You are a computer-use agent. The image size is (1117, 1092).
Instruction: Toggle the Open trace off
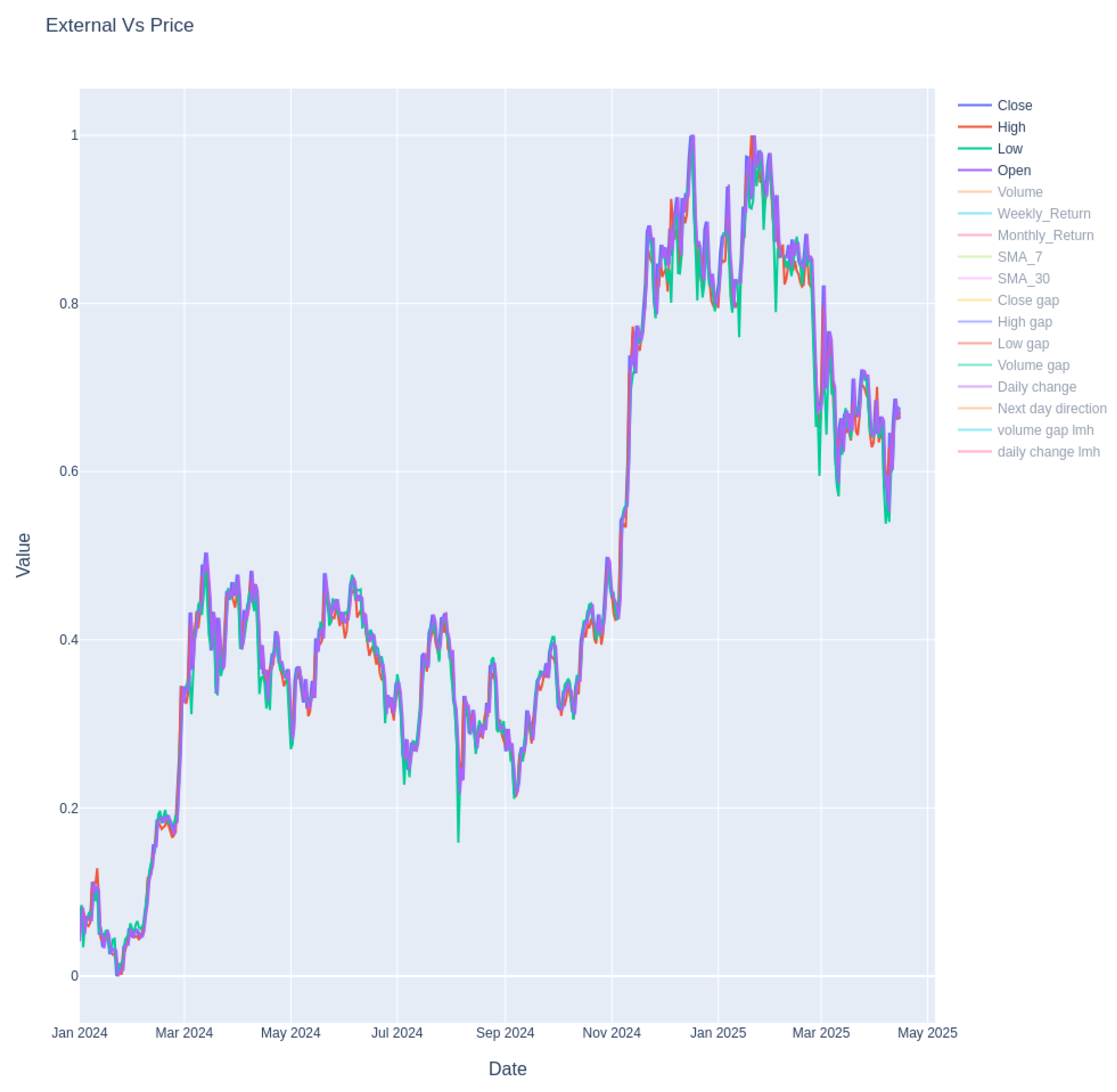click(x=1014, y=170)
